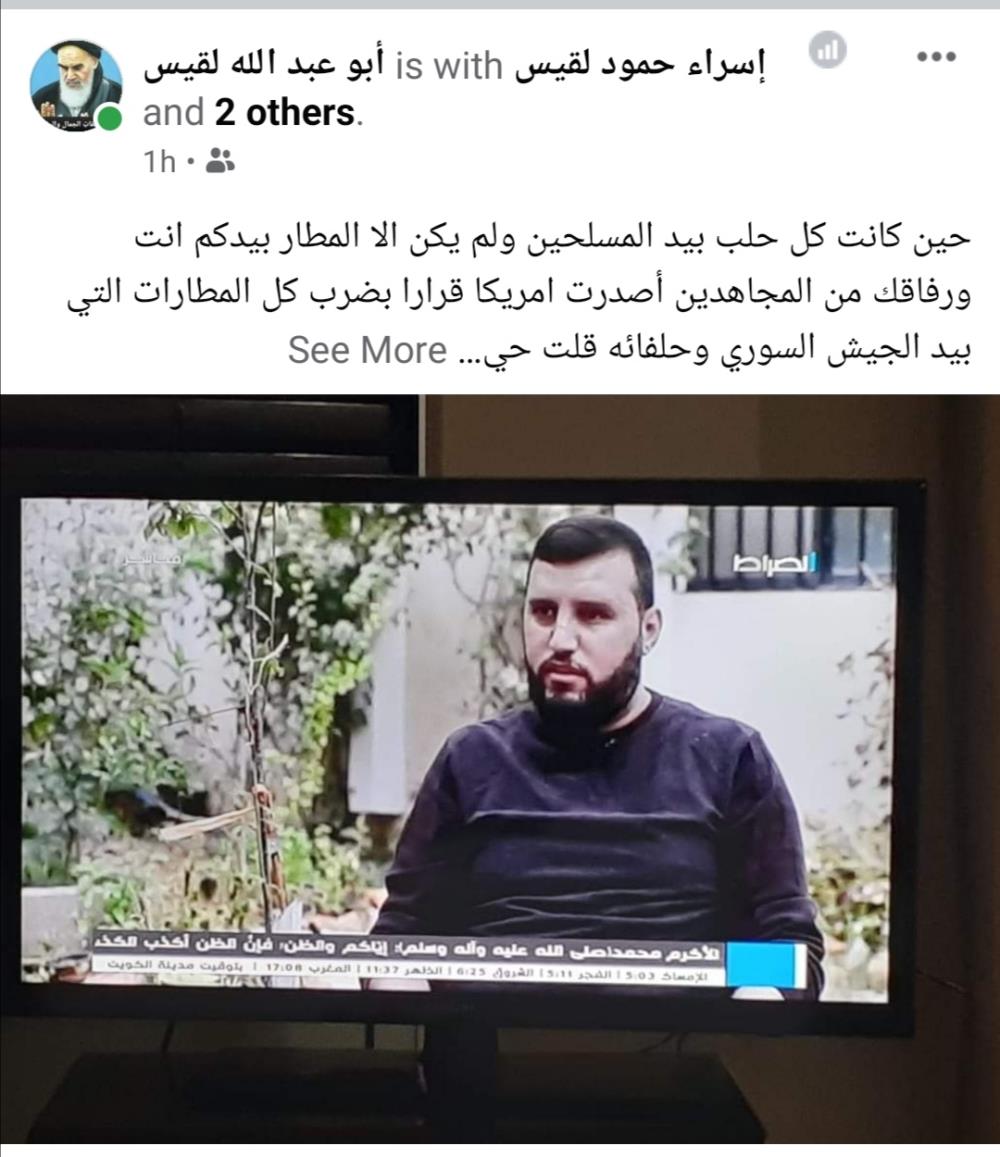Open the poster's round profile picture
Screen dimensions: 1000x1157
(76, 85)
